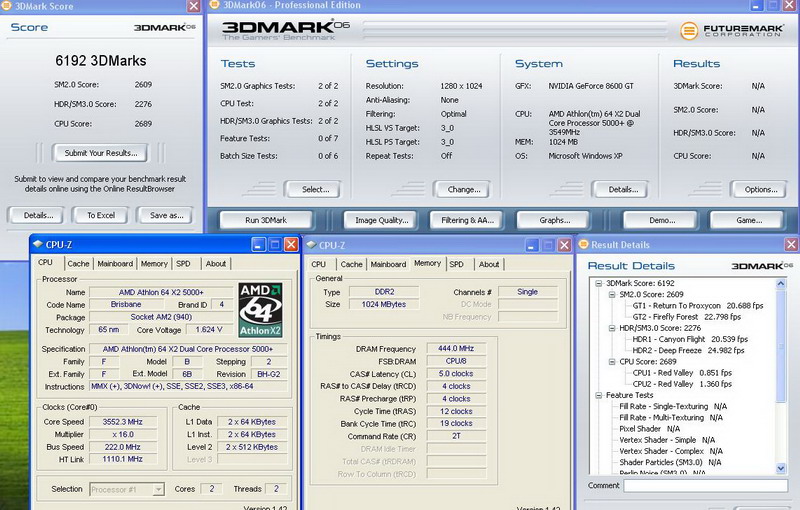The height and width of the screenshot is (510, 800).
Task: Export score with To Excel button
Action: click(x=101, y=215)
